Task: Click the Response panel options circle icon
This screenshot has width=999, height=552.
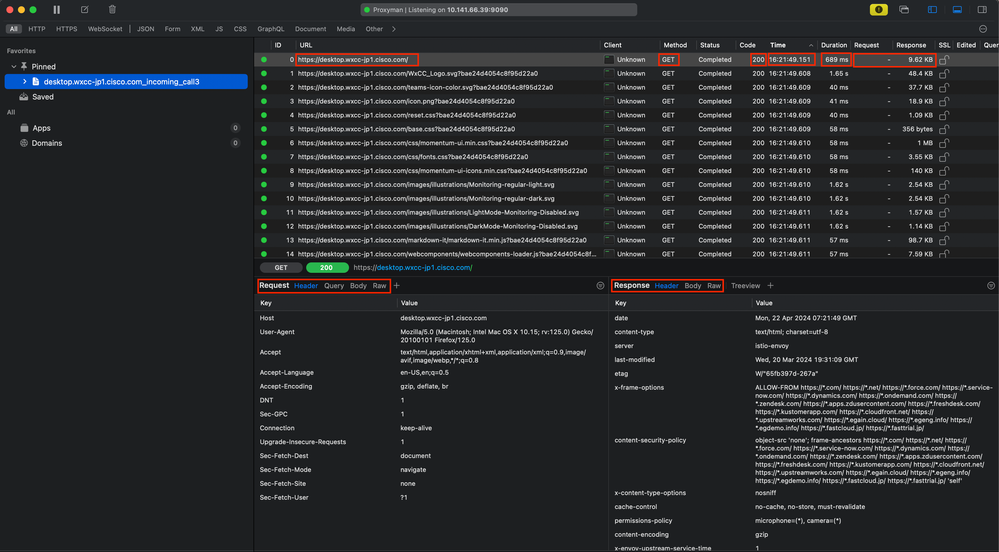Action: click(x=991, y=286)
